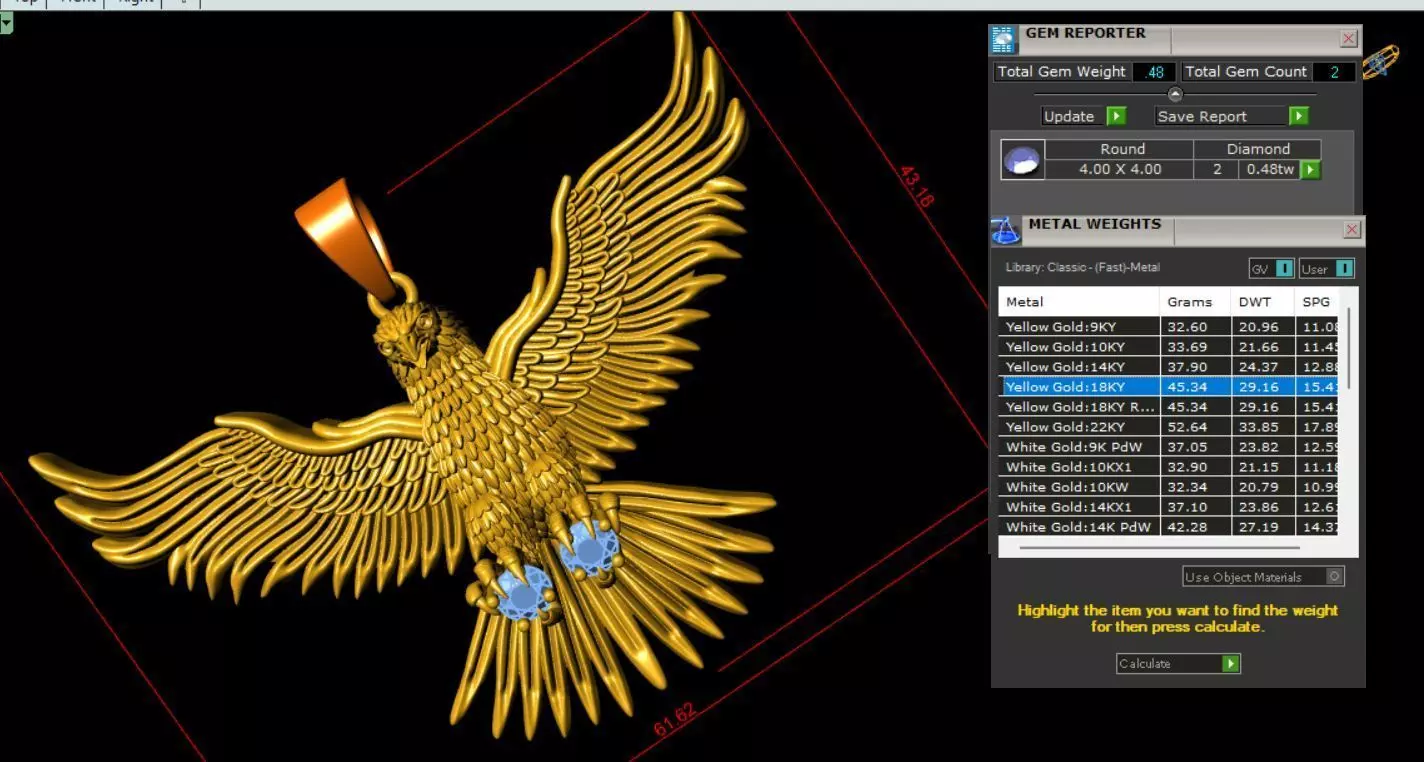The image size is (1424, 762).
Task: Select the White Gold:9K PdW row
Action: 1168,447
